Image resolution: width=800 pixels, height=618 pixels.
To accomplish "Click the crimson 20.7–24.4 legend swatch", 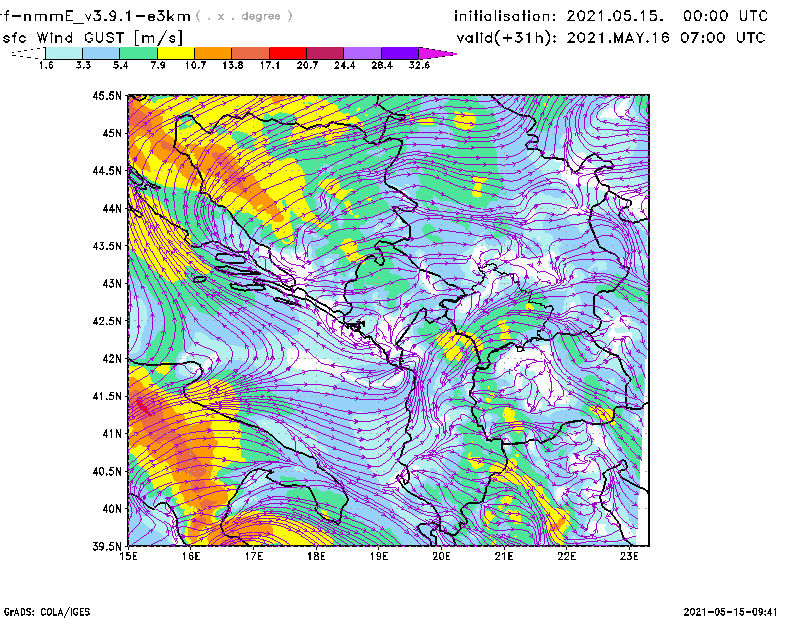I will point(325,53).
